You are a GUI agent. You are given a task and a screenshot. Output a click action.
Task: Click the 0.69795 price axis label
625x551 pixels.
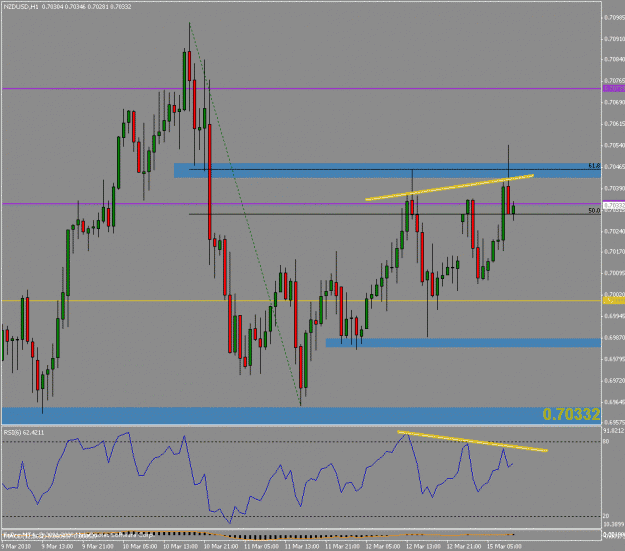coord(614,359)
